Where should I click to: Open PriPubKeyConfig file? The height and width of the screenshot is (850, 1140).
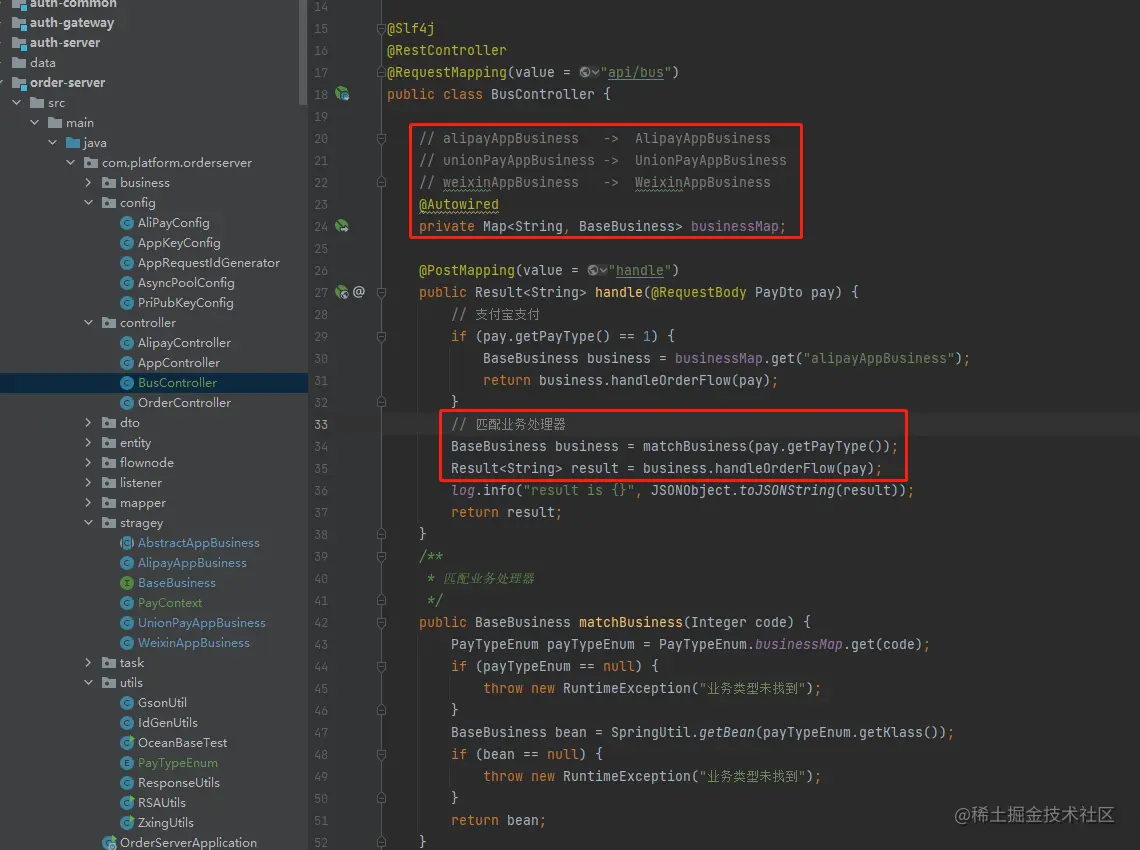pyautogui.click(x=185, y=303)
